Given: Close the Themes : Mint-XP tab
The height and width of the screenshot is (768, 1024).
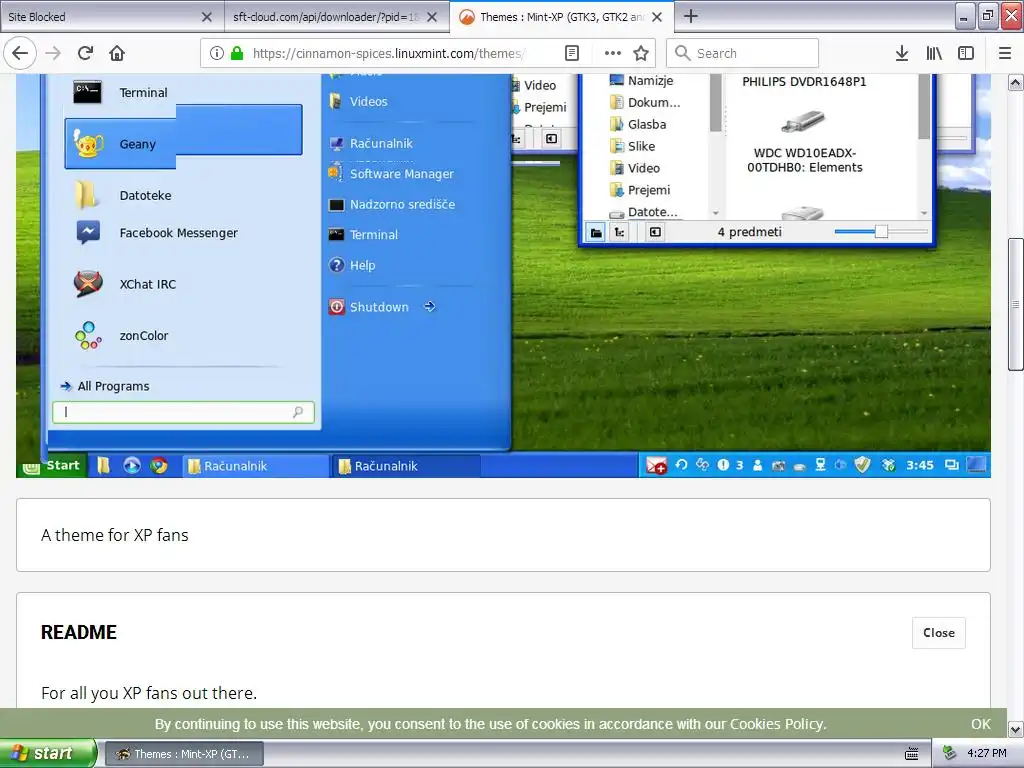Looking at the screenshot, I should click(x=657, y=17).
